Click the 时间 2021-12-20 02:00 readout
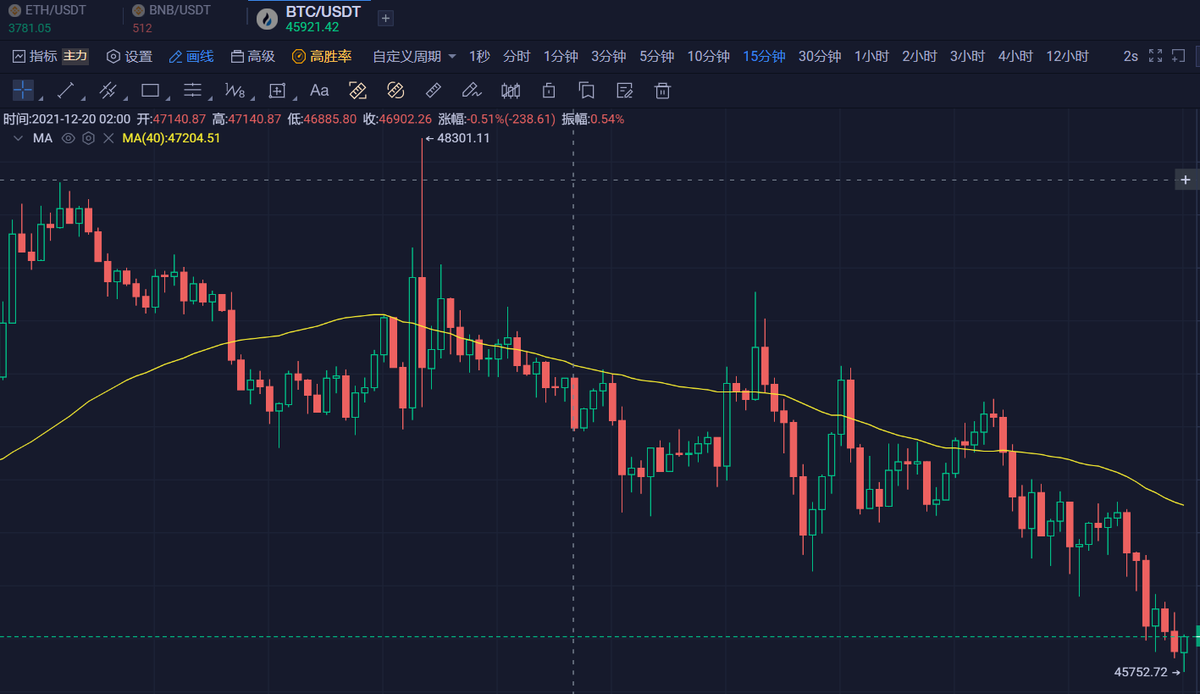Viewport: 1200px width, 694px height. pos(67,119)
